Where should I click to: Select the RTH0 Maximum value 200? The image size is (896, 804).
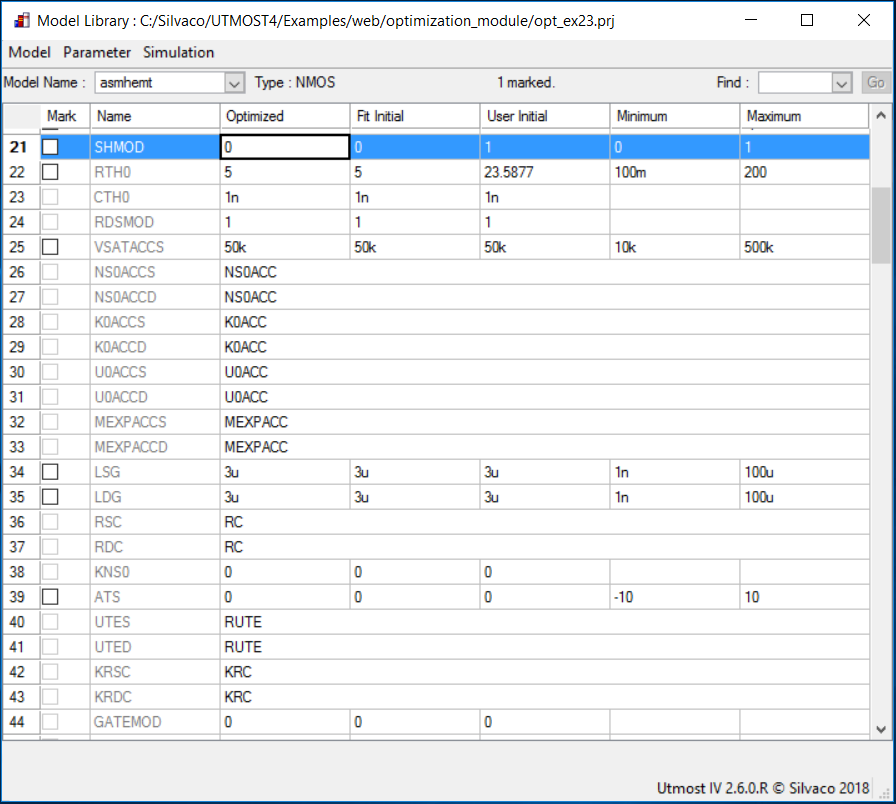[x=805, y=172]
